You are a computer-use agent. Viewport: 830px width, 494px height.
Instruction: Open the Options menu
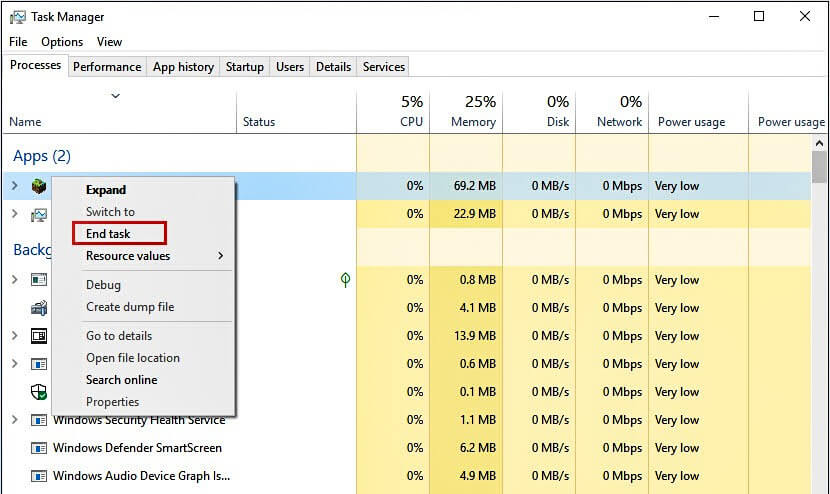tap(62, 42)
